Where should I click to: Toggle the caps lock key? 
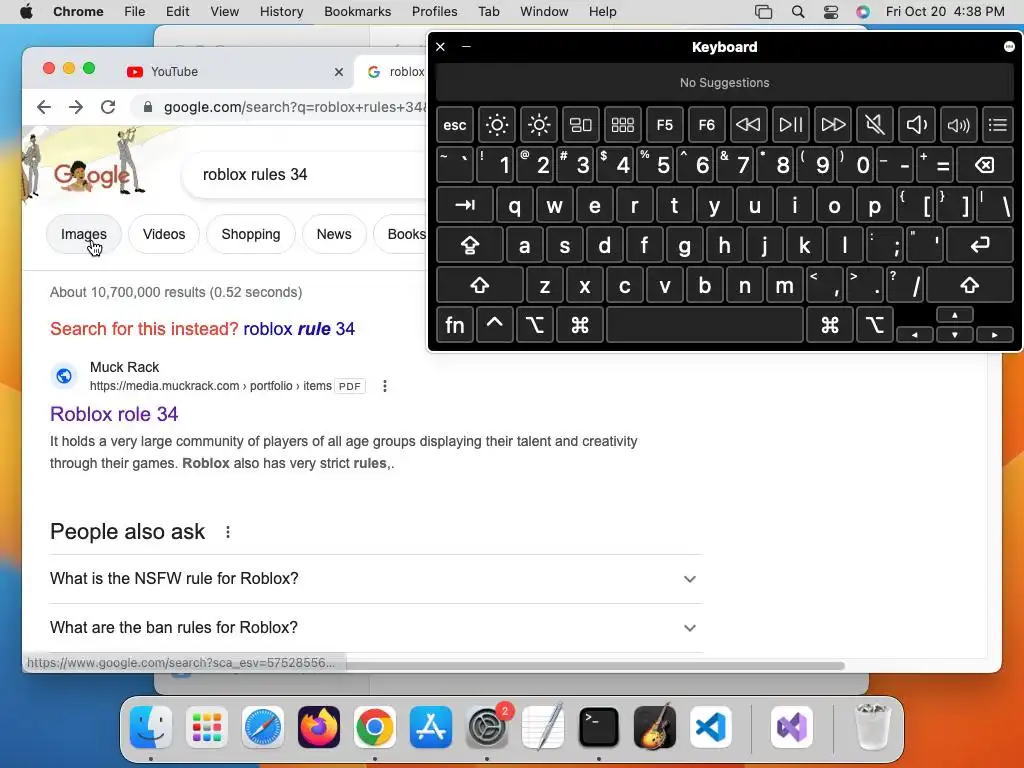click(x=470, y=246)
